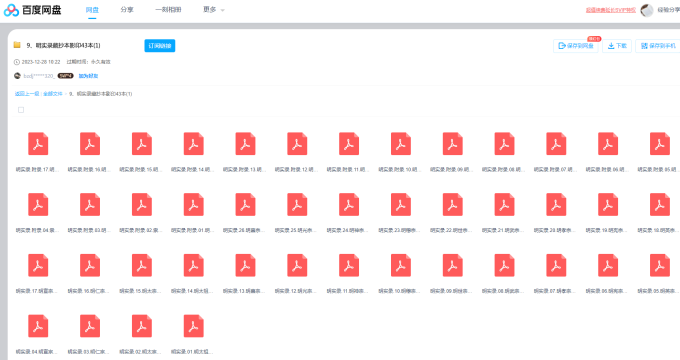Screen dimensions: 680x360
Task: Open PDF 明实录 17 in third row
Action: [x=38, y=265]
